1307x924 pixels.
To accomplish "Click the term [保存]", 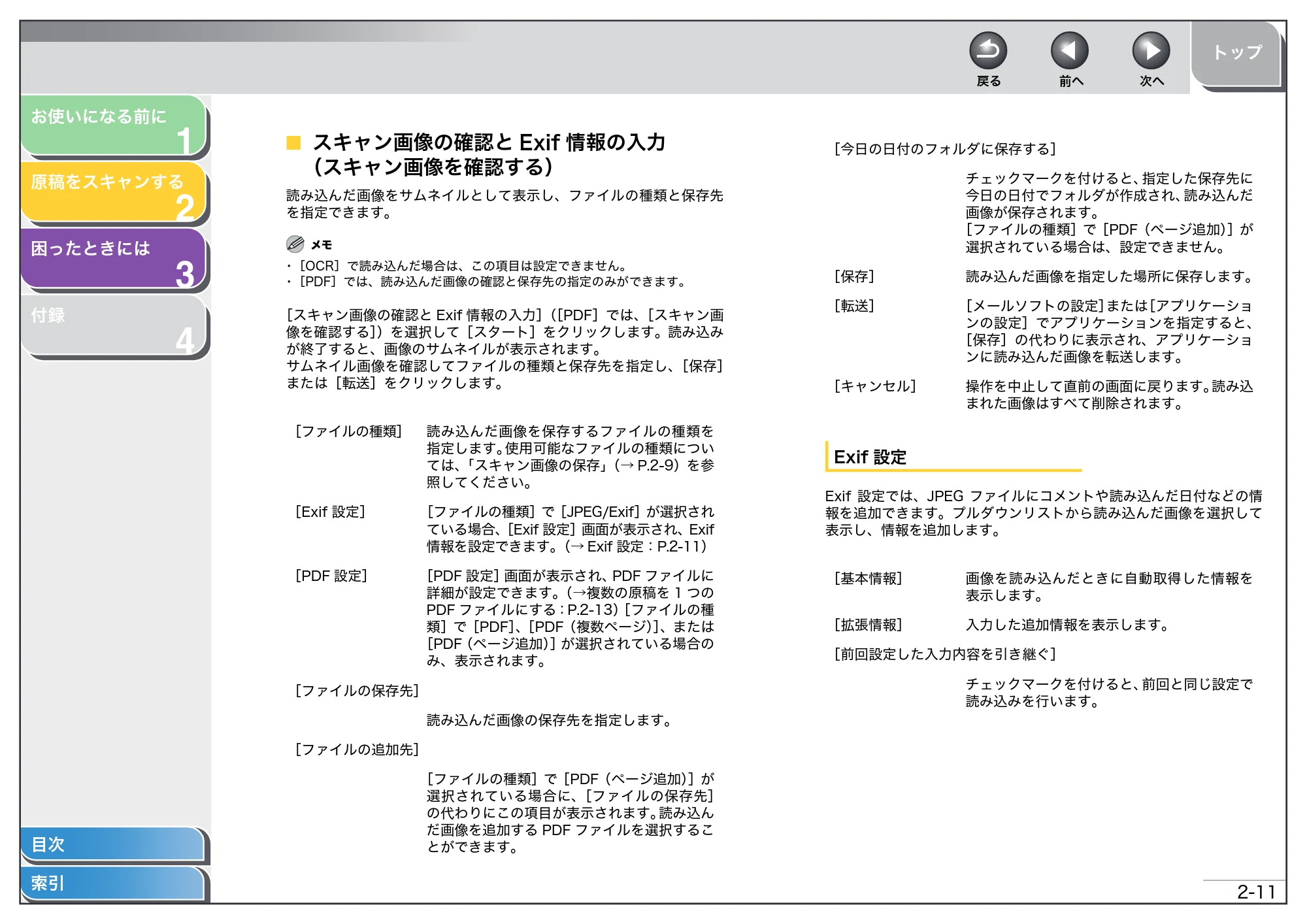I will click(854, 276).
